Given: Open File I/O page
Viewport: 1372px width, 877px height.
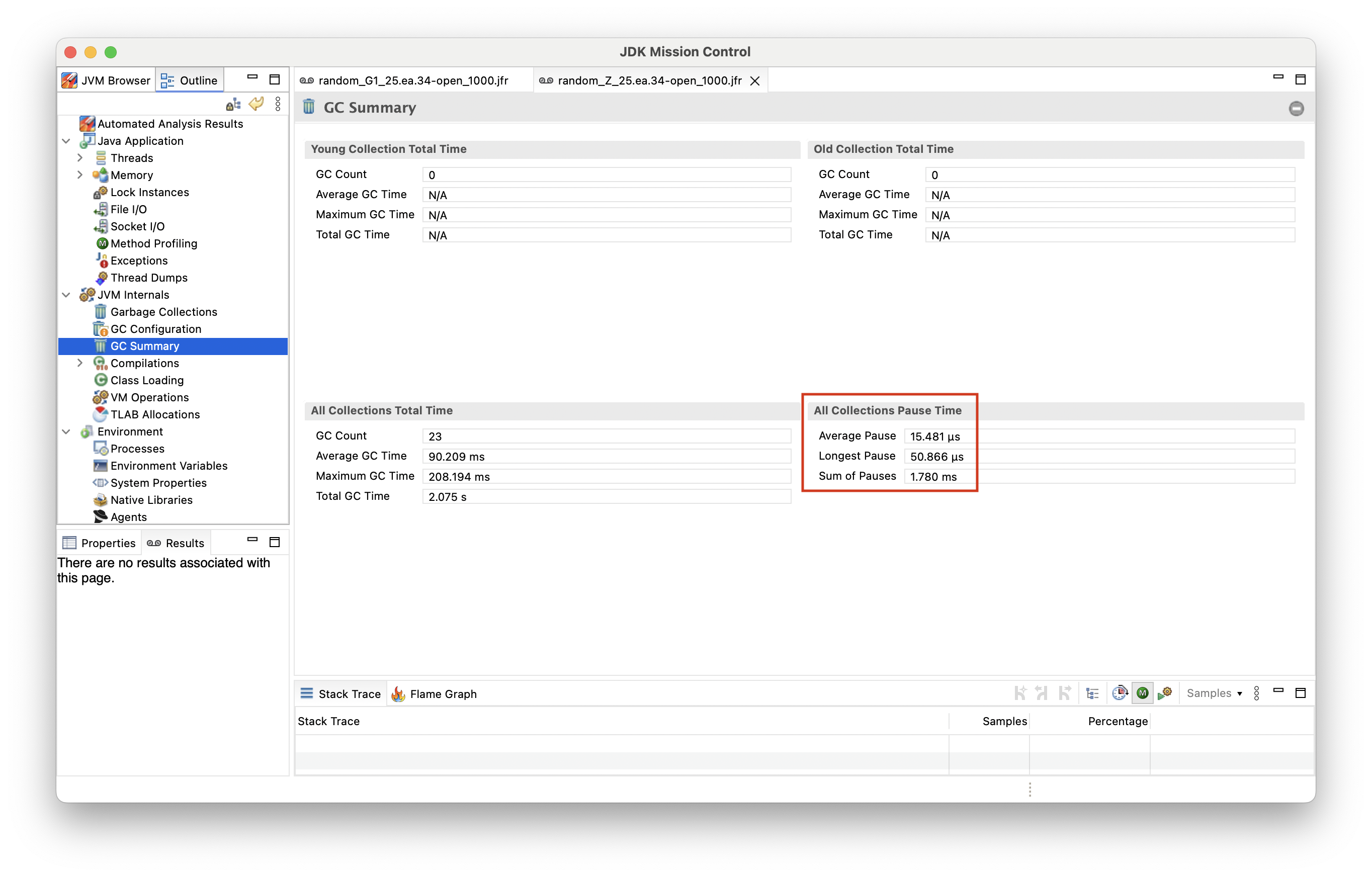Looking at the screenshot, I should [128, 209].
